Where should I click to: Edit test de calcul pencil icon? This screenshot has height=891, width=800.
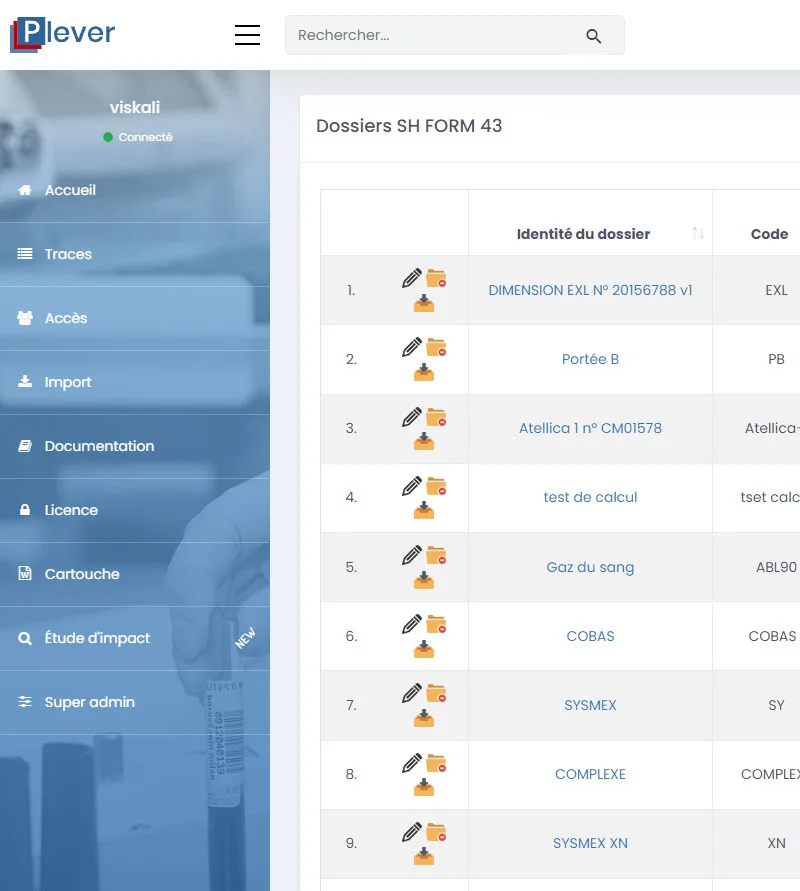tap(411, 486)
